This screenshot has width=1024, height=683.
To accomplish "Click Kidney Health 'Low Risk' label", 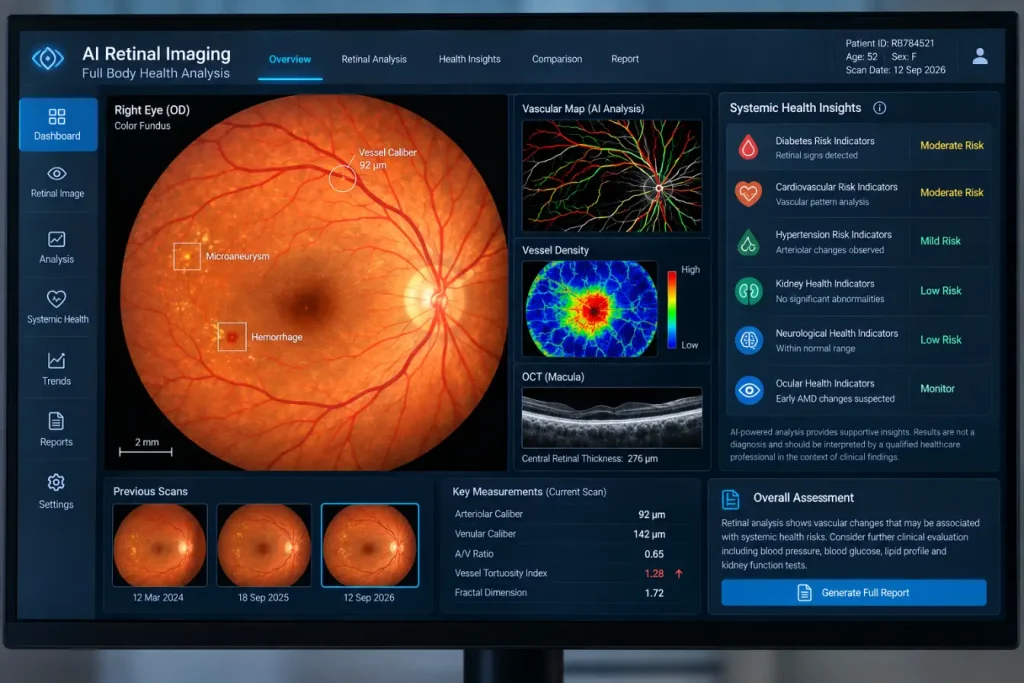I will [941, 291].
